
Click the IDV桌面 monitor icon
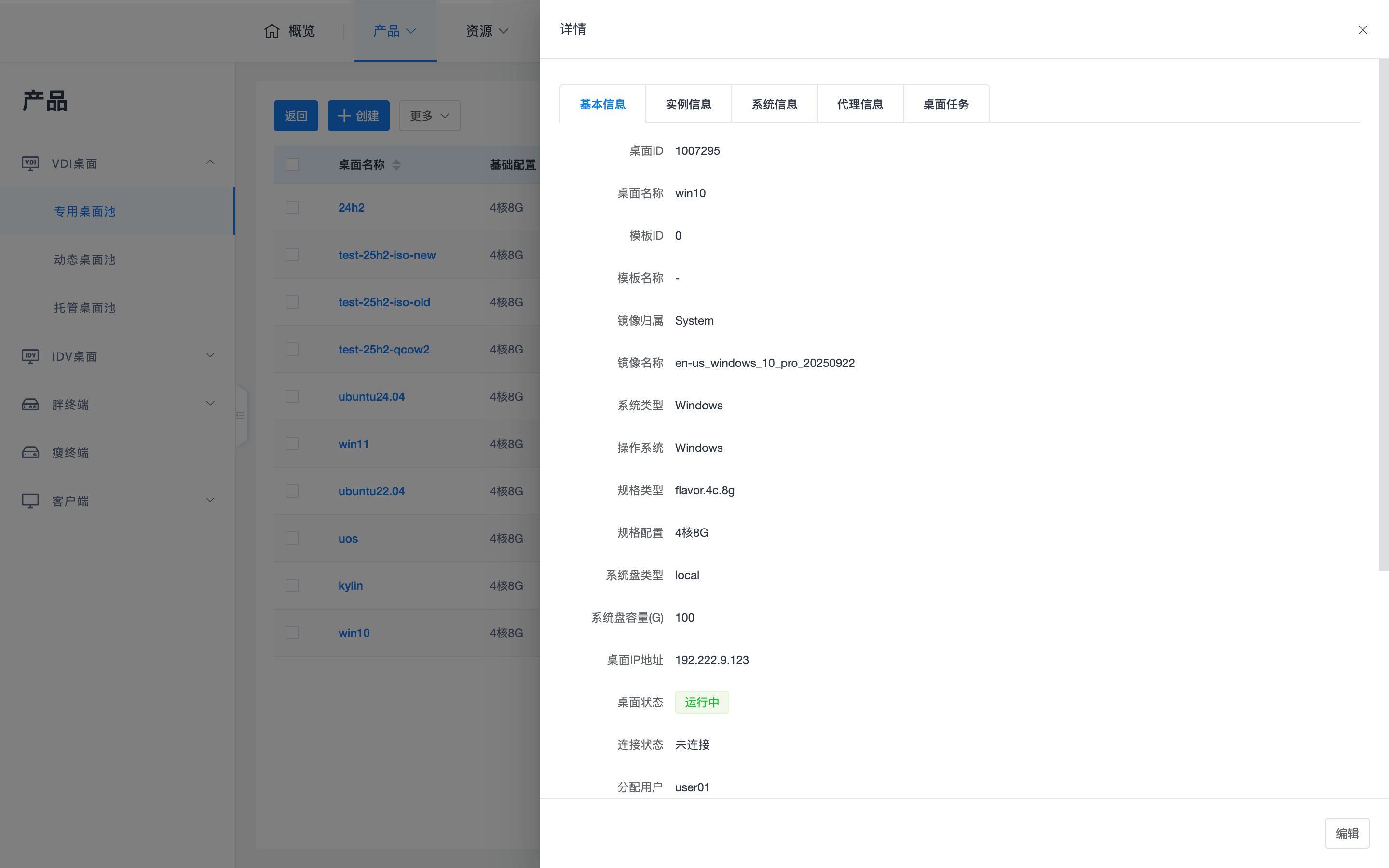pos(30,356)
